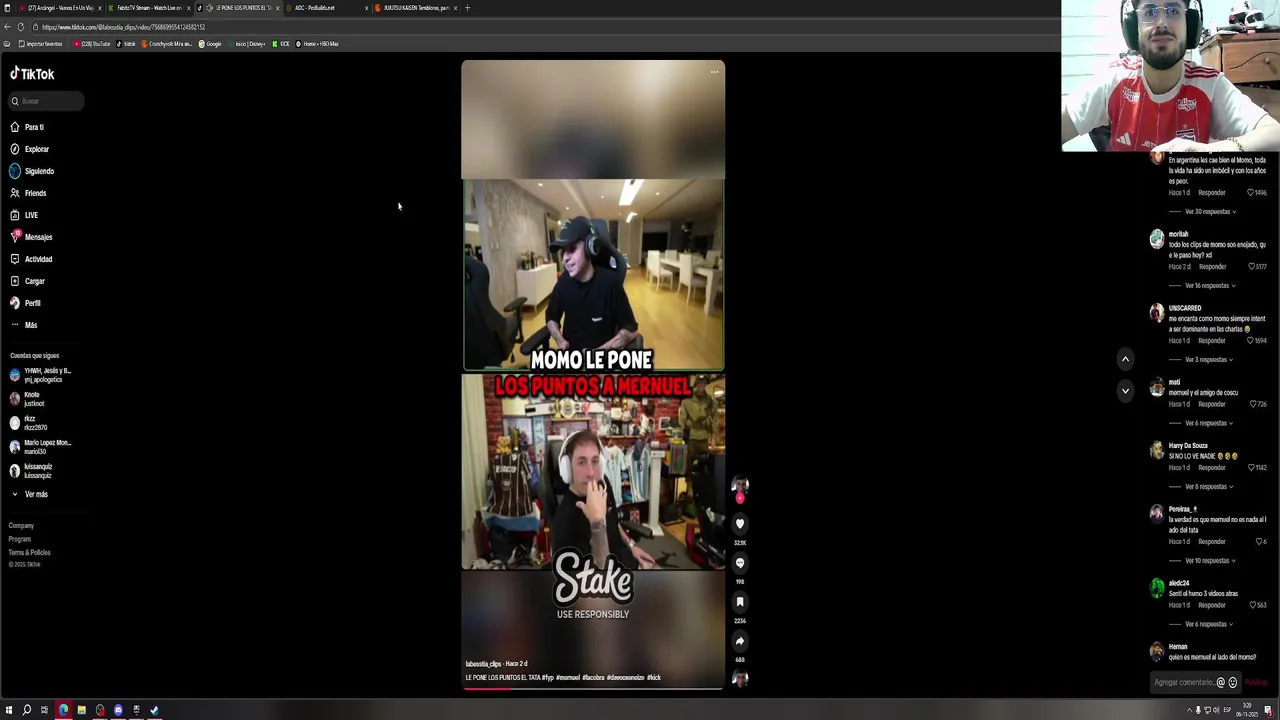This screenshot has width=1280, height=720.
Task: Switch to FabitoTV Stream browser tab
Action: [150, 8]
